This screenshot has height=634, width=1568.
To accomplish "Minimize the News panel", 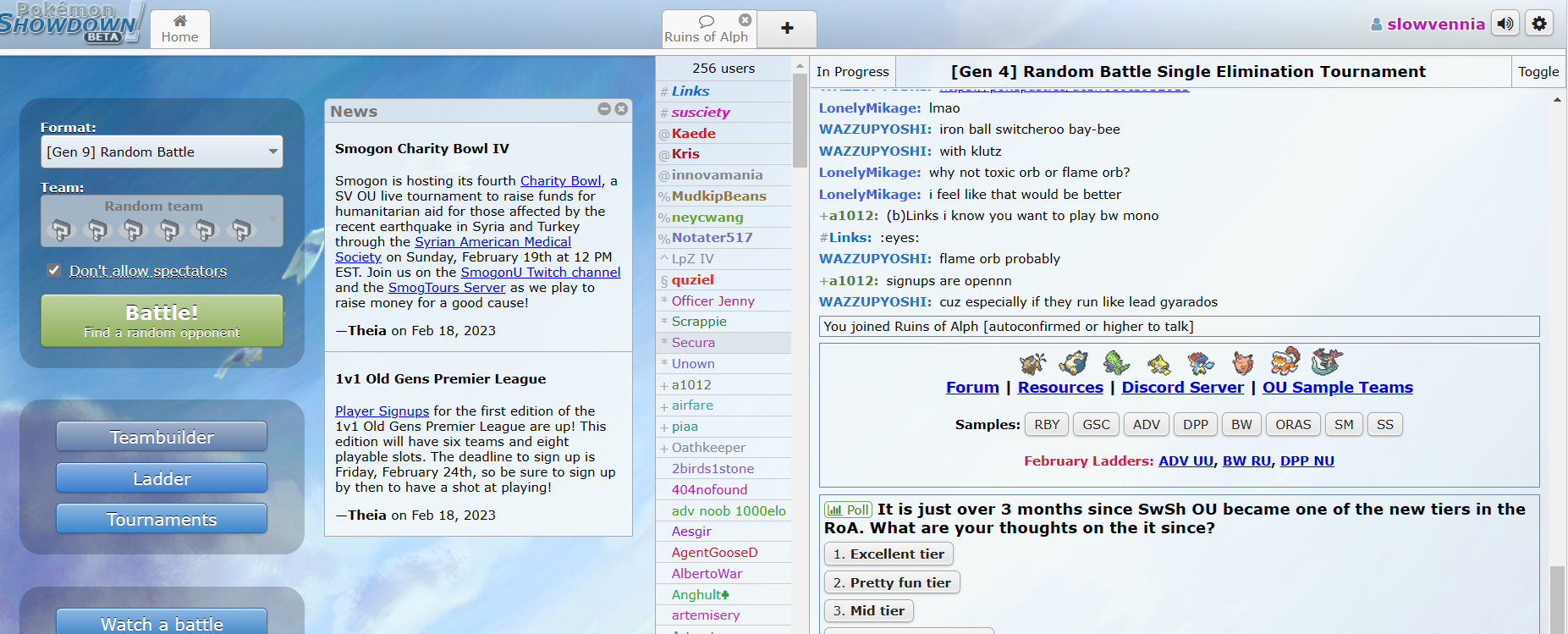I will point(604,109).
